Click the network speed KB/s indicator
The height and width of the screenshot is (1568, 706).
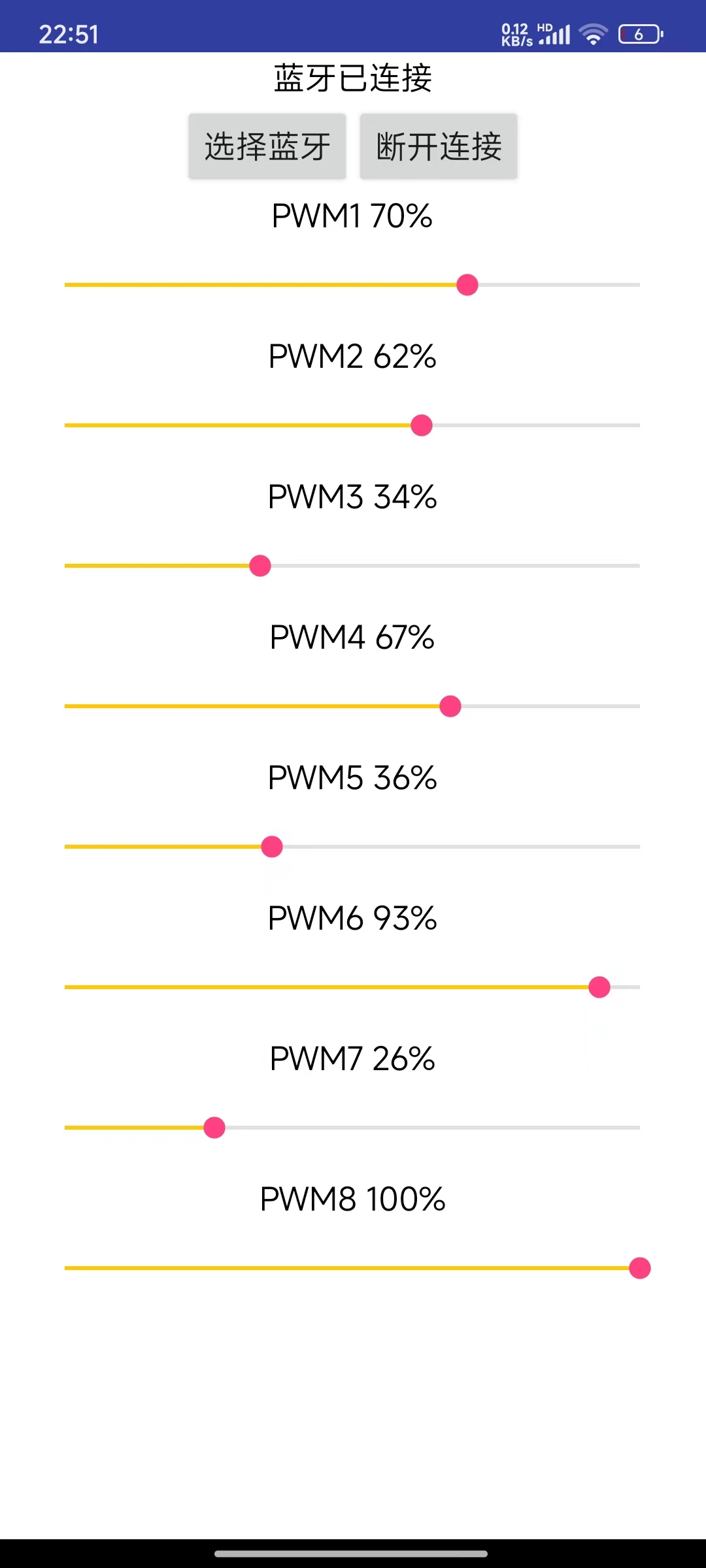(517, 35)
